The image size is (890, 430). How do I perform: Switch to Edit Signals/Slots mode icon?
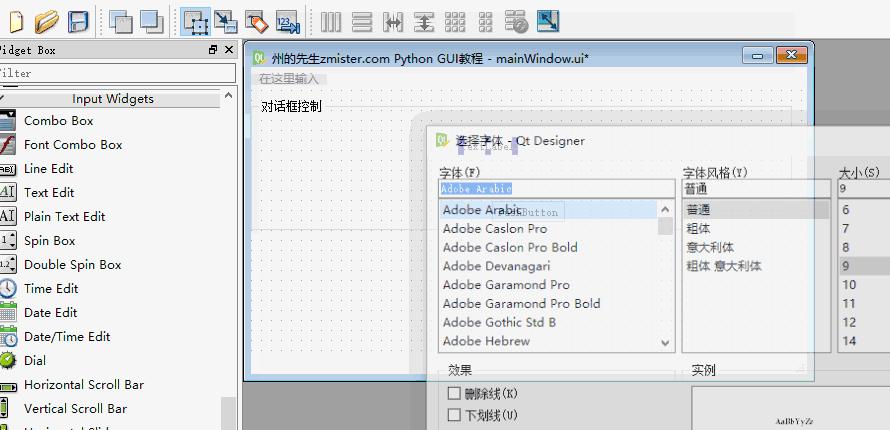226,22
